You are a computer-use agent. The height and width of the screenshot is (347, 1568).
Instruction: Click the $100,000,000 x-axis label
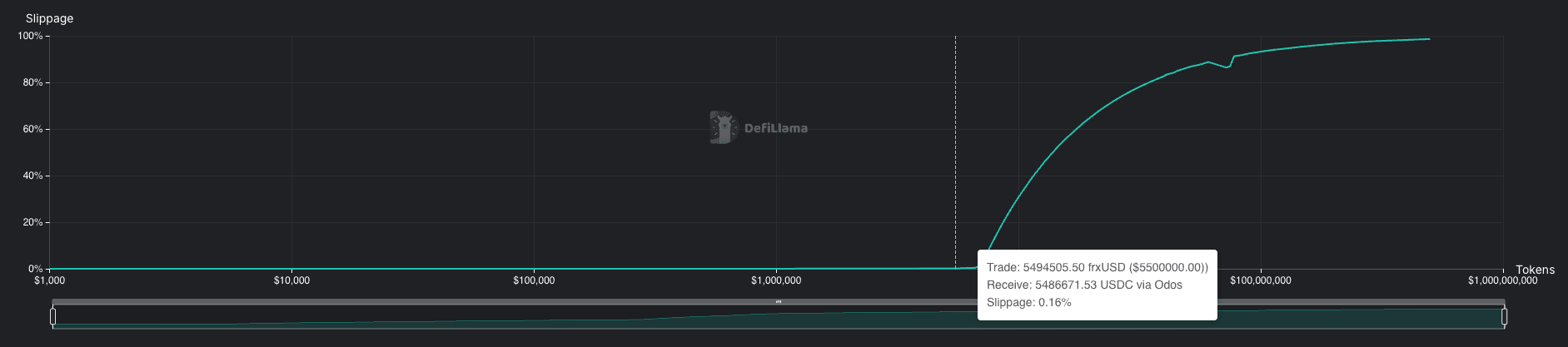pos(1260,280)
